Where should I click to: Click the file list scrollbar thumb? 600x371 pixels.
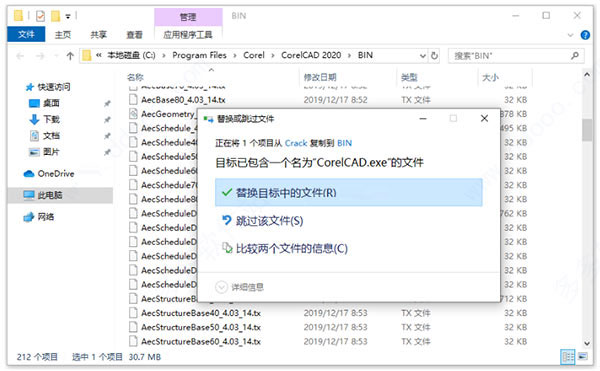[x=587, y=130]
